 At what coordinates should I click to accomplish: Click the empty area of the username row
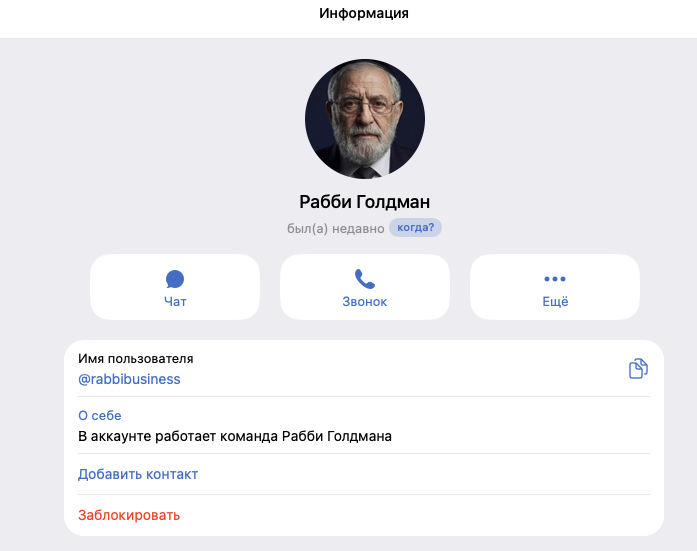400,368
